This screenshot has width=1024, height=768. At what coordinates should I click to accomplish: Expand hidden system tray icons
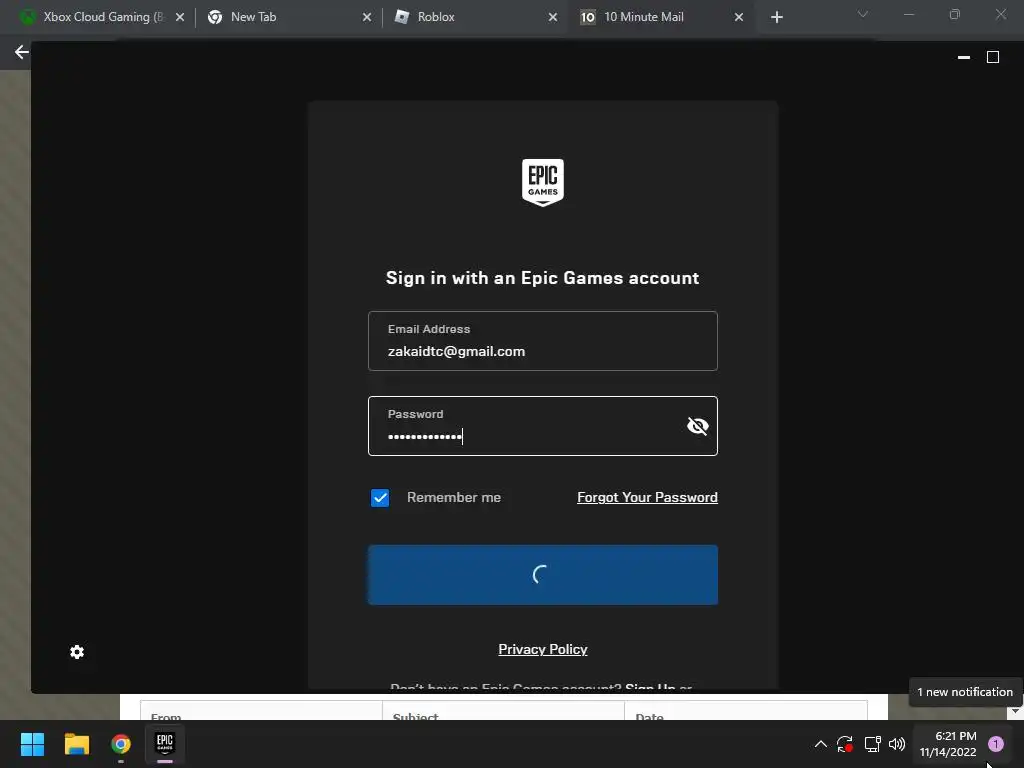coord(821,744)
